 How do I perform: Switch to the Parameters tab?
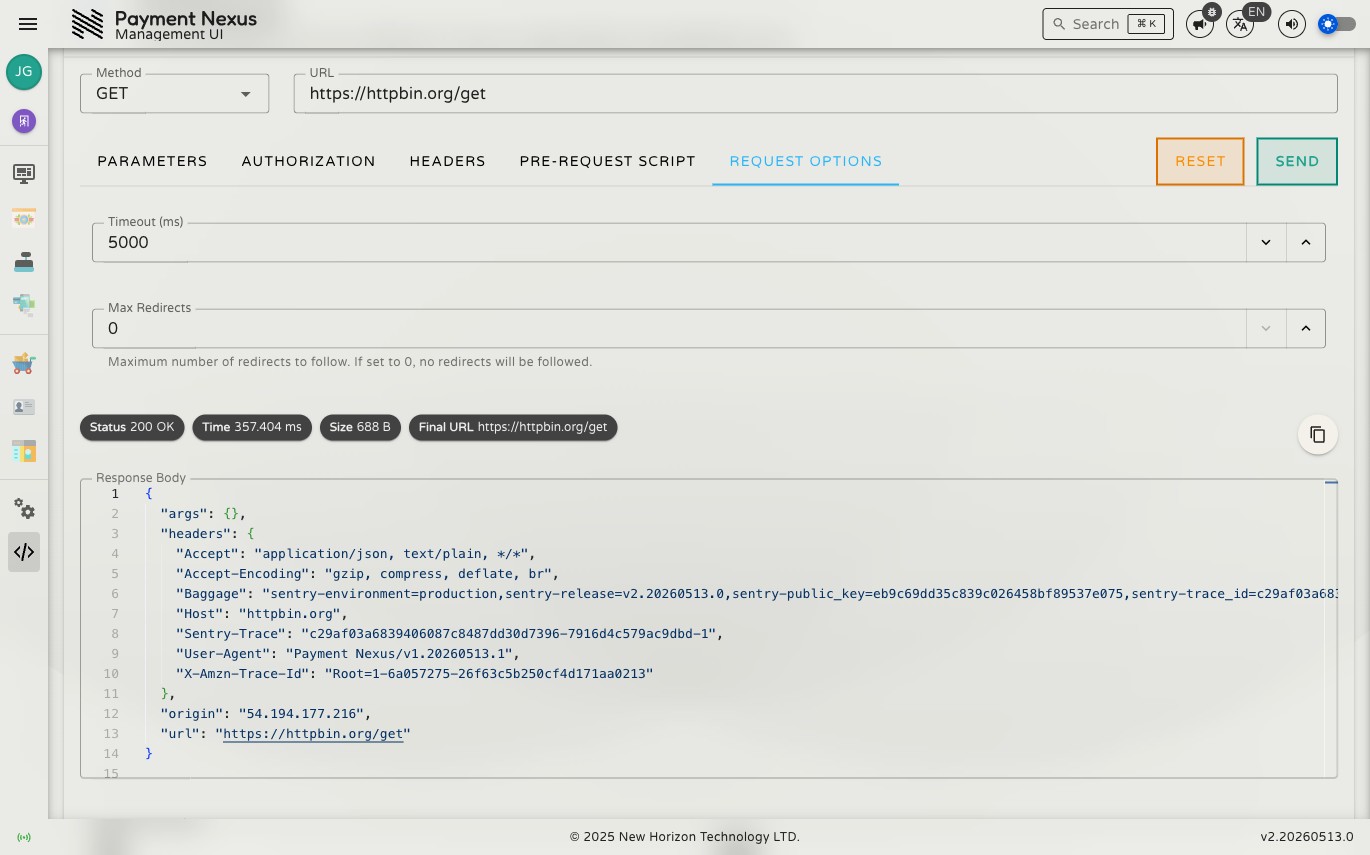[152, 161]
